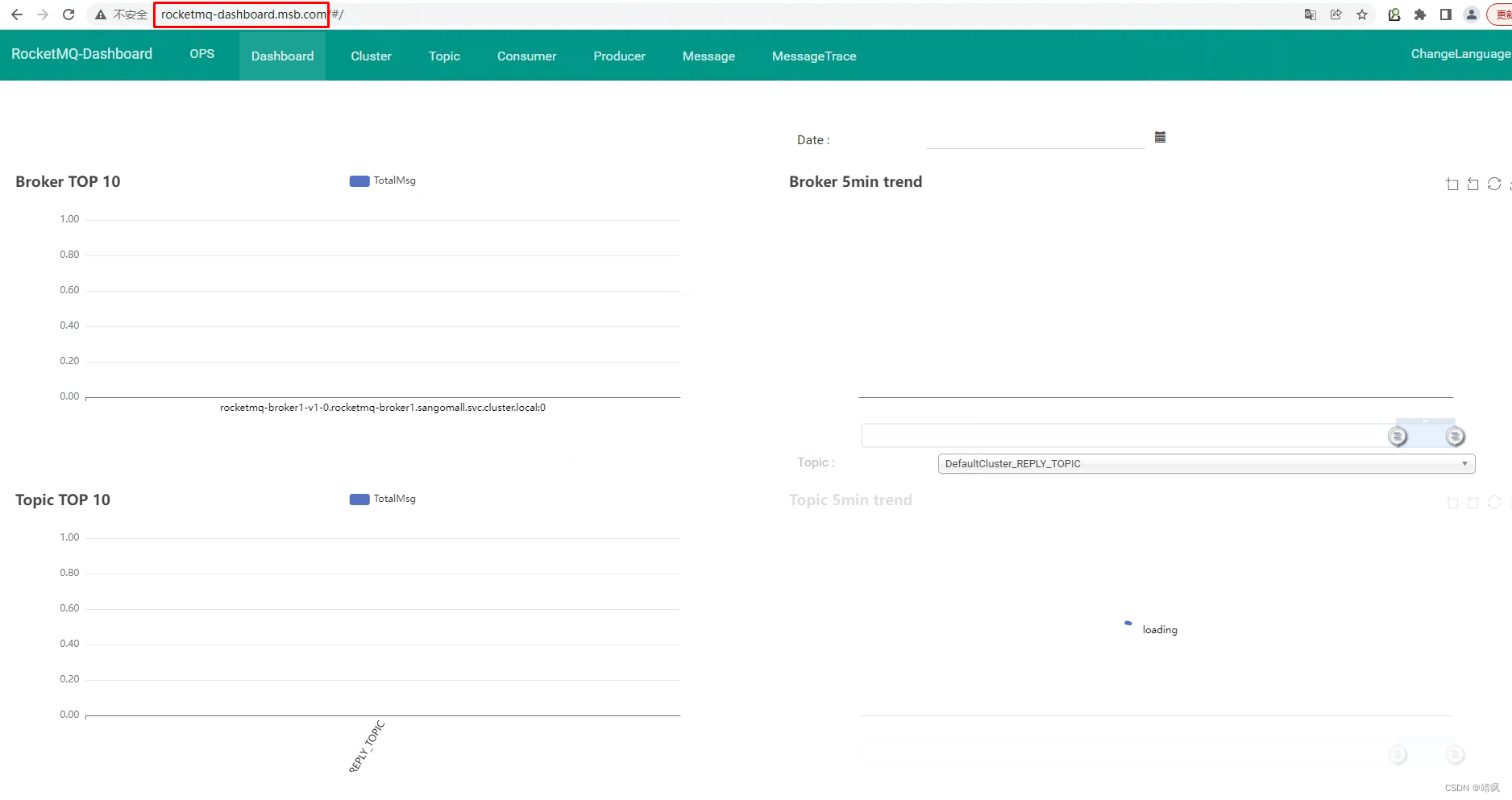Open the extensions puzzle-piece icon
Viewport: 1512px width, 800px height.
pyautogui.click(x=1420, y=15)
